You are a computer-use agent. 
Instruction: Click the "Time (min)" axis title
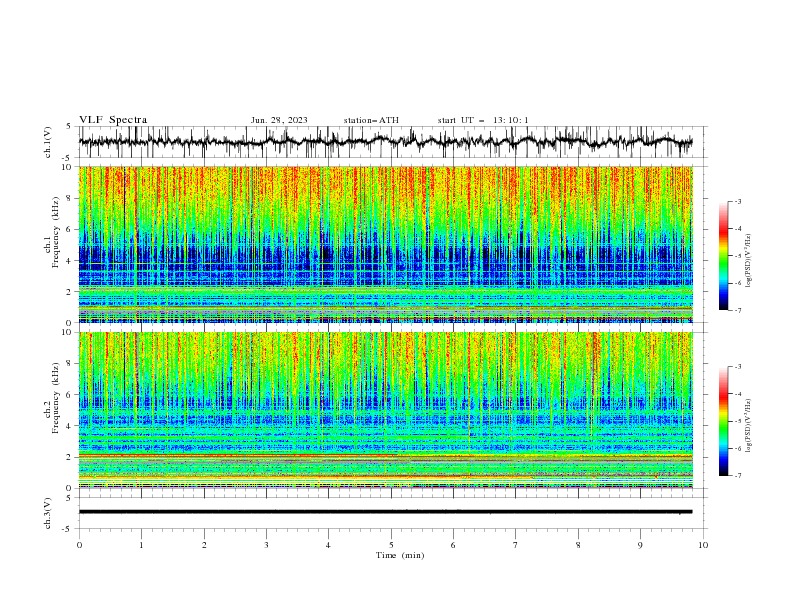point(400,555)
